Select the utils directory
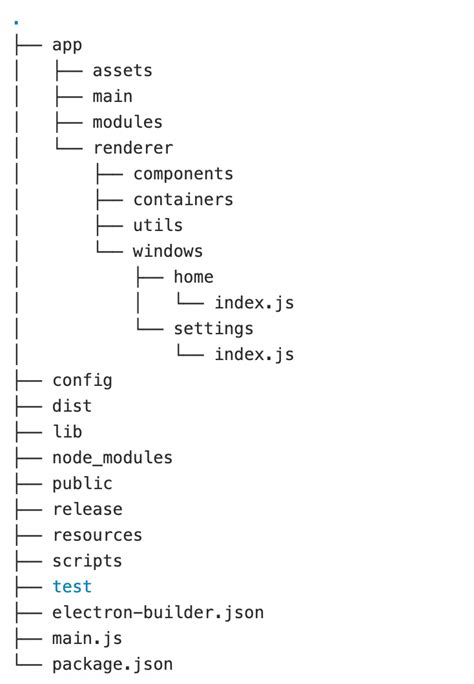Screen dimensions: 474x684 [x=158, y=225]
